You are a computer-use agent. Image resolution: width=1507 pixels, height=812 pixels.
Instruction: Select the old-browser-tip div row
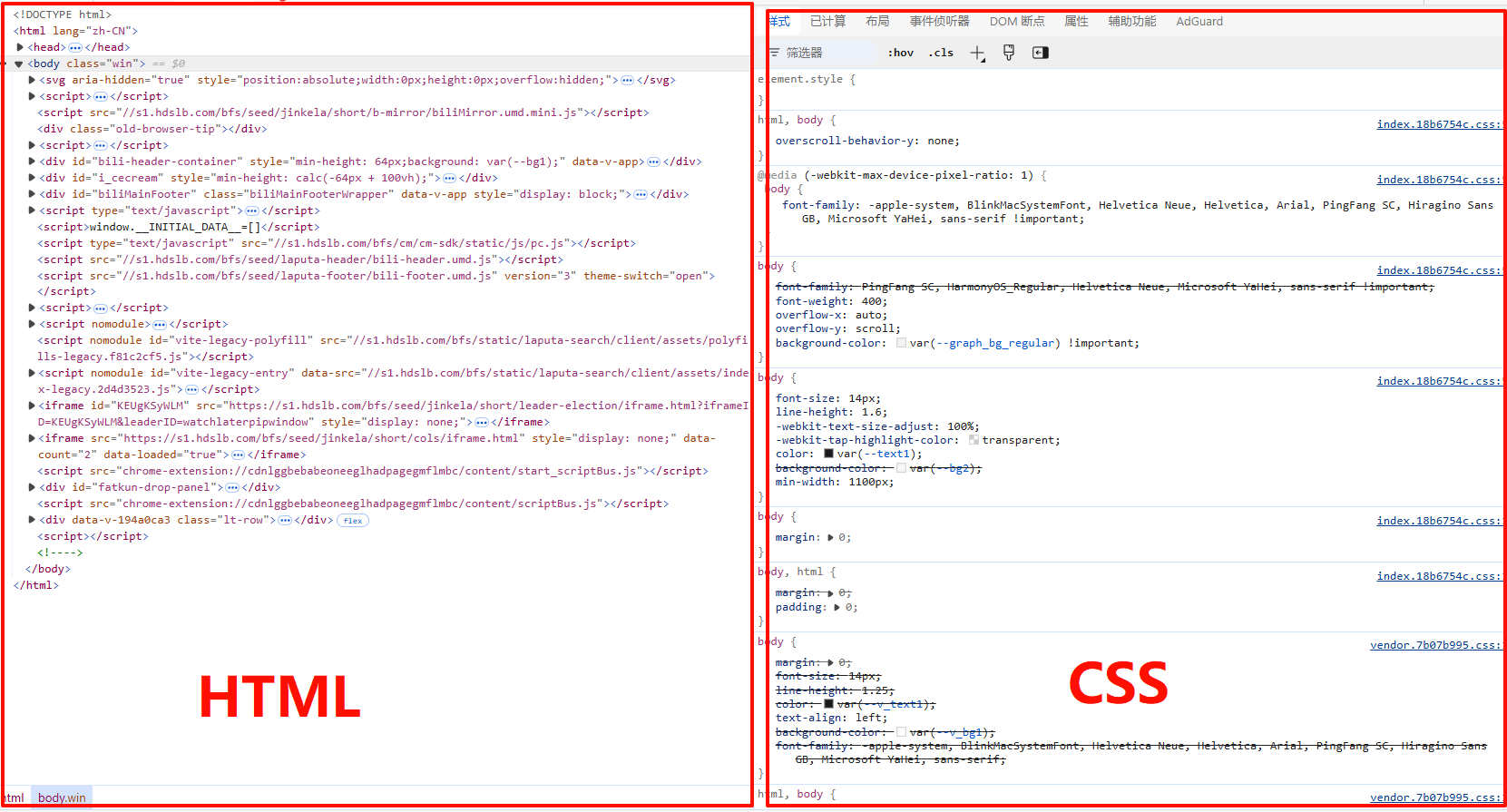[152, 129]
